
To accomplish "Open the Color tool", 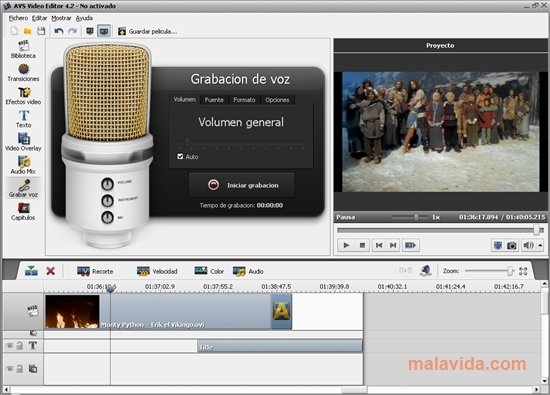I will pyautogui.click(x=209, y=271).
